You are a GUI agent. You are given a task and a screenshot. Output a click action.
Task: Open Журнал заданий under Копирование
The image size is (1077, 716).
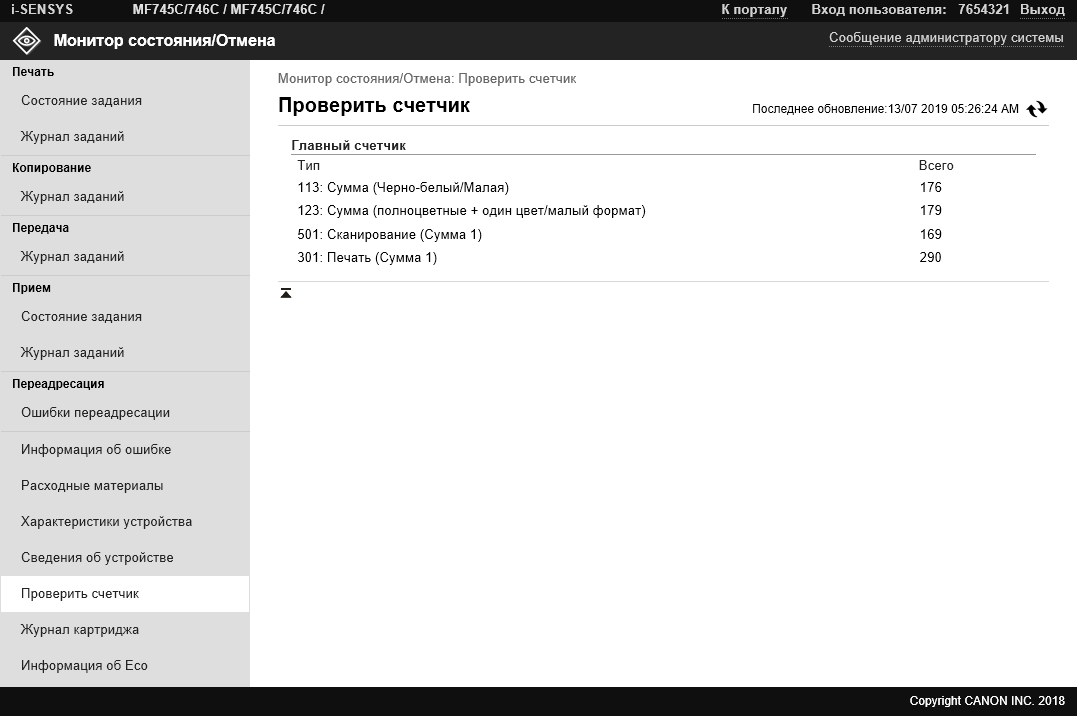(x=72, y=197)
